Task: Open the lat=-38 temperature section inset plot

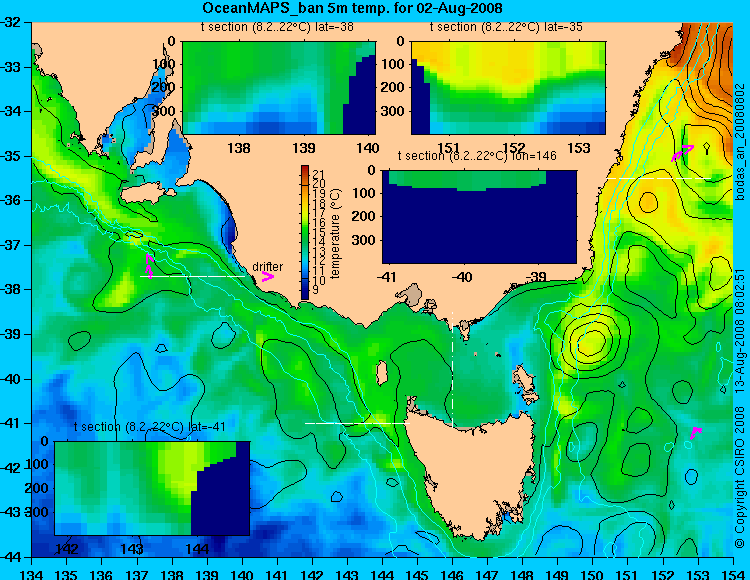Action: (x=279, y=88)
